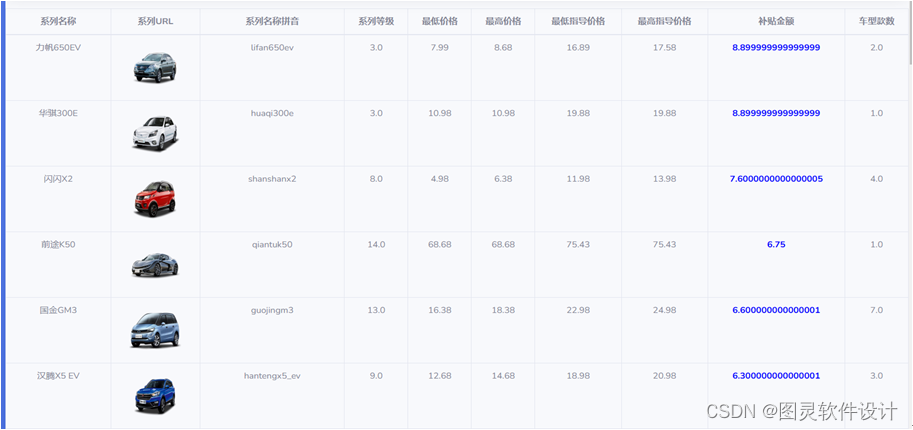Click the 最低价格 column header
Image resolution: width=913 pixels, height=430 pixels.
[x=440, y=22]
